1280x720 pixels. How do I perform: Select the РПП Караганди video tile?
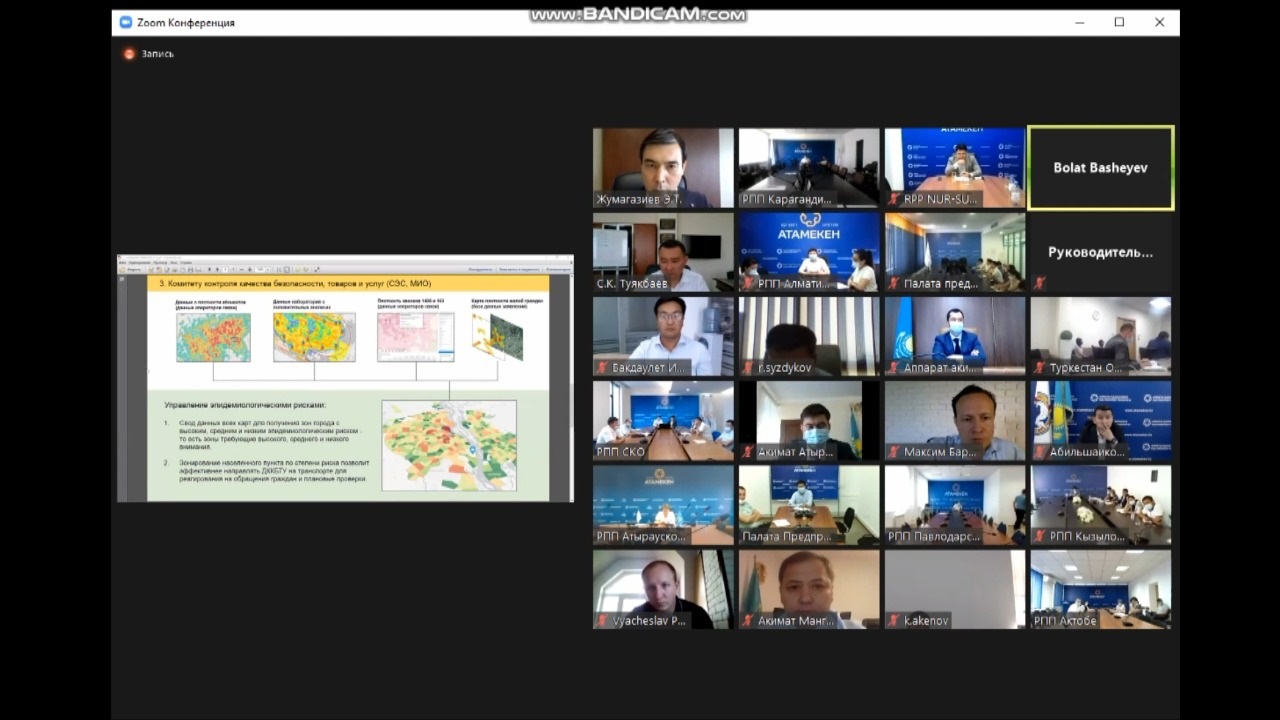(808, 160)
